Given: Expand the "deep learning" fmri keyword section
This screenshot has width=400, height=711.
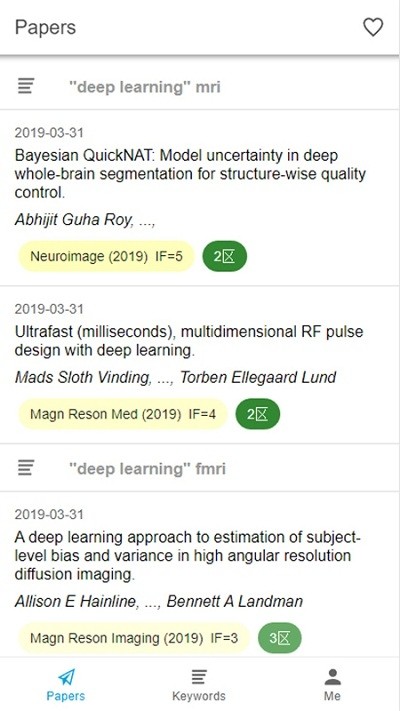Looking at the screenshot, I should 200,468.
